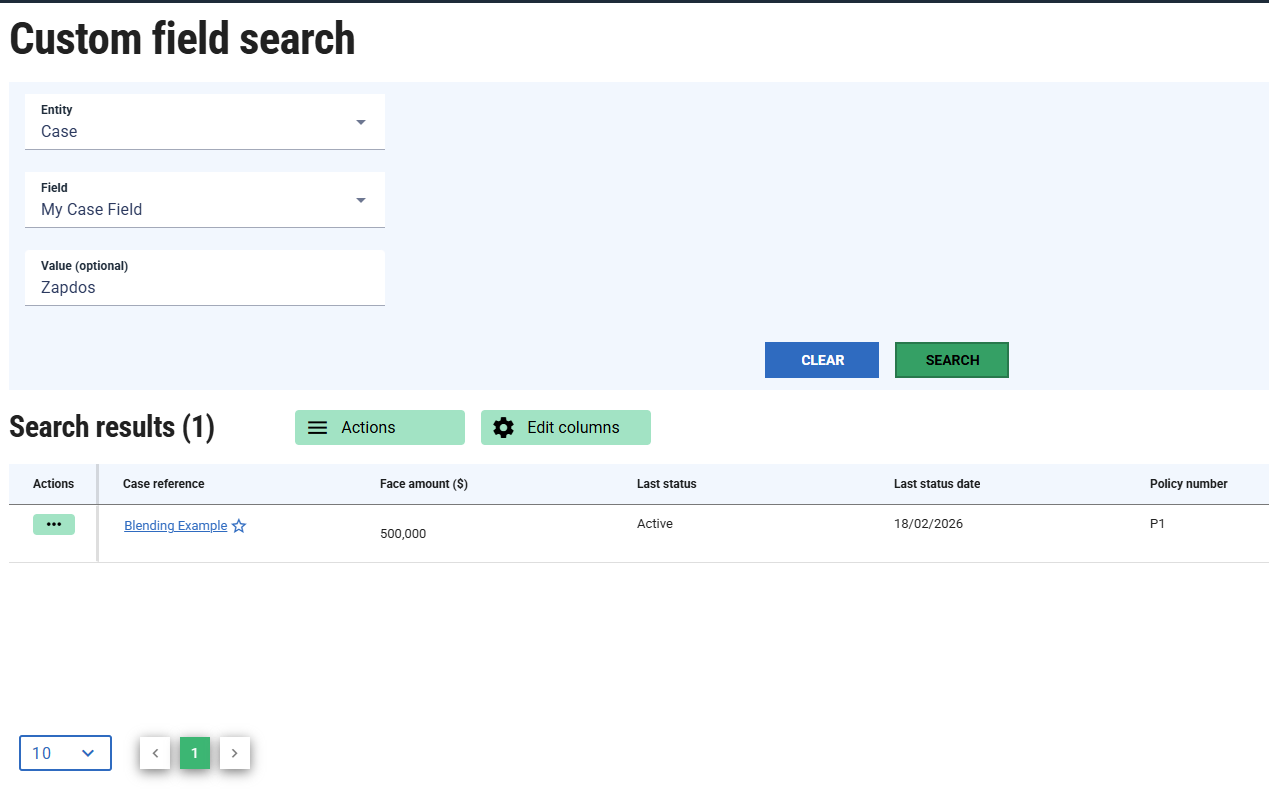This screenshot has height=798, width=1269.
Task: Open the rows-per-page selector showing 10
Action: click(65, 753)
